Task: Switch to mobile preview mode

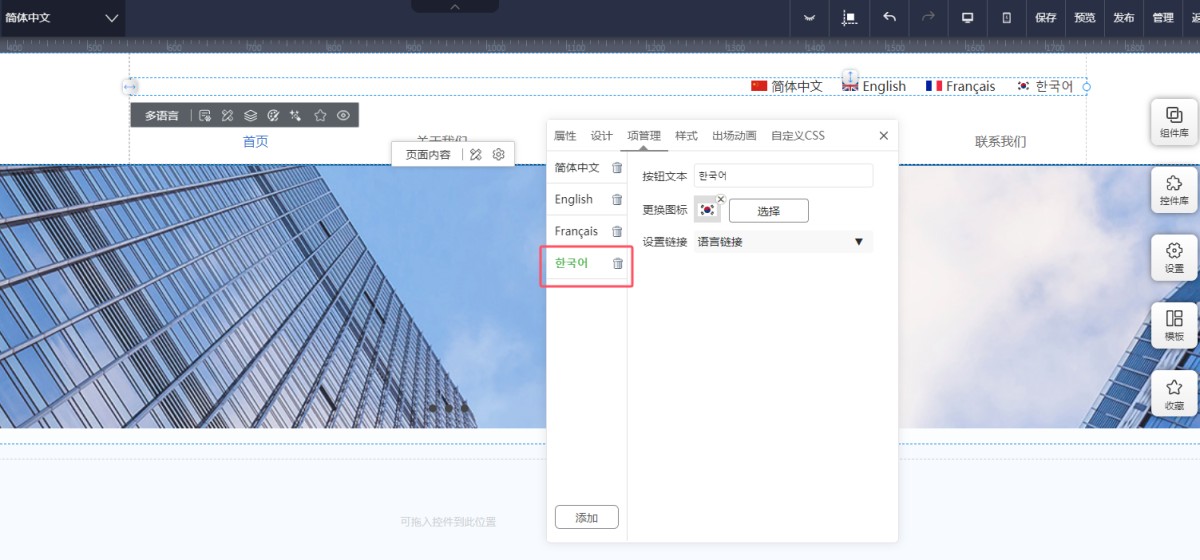Action: pos(1007,18)
